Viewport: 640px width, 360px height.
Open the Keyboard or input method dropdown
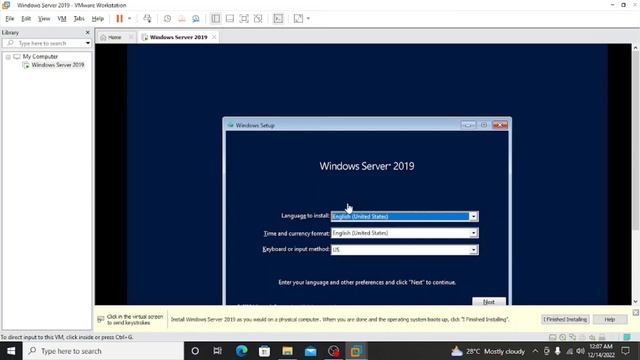point(473,249)
